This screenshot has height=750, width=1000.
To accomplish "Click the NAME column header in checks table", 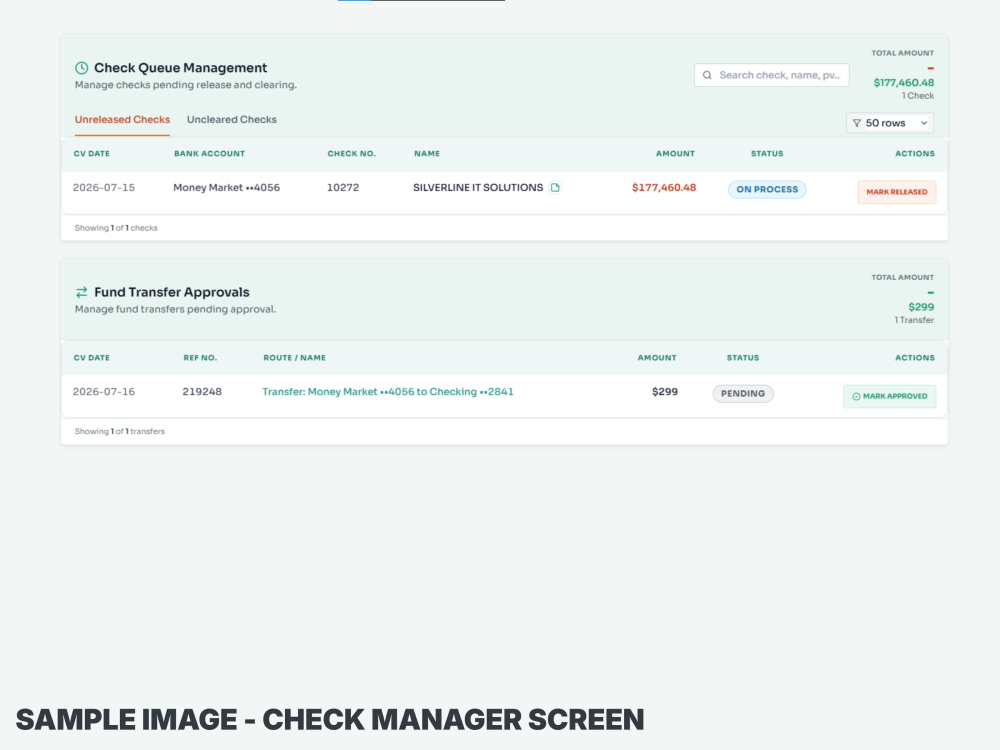I will click(x=427, y=154).
